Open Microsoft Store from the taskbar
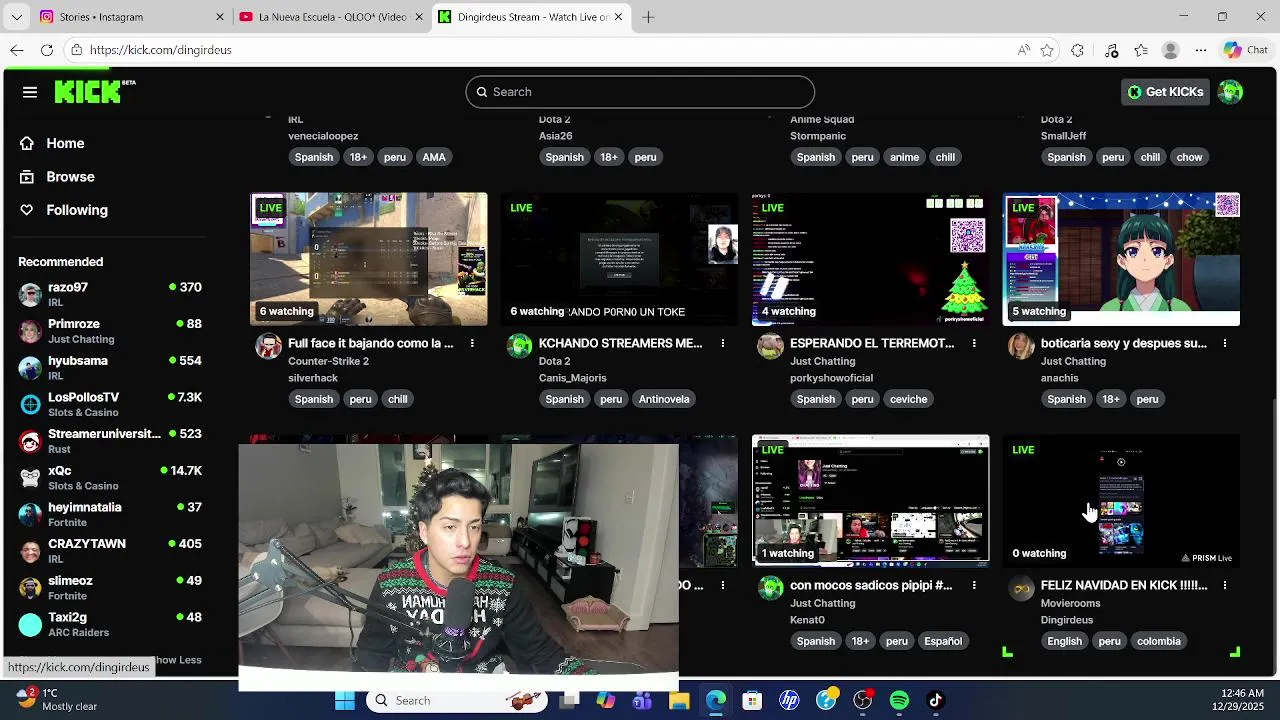The width and height of the screenshot is (1280, 720). point(752,701)
